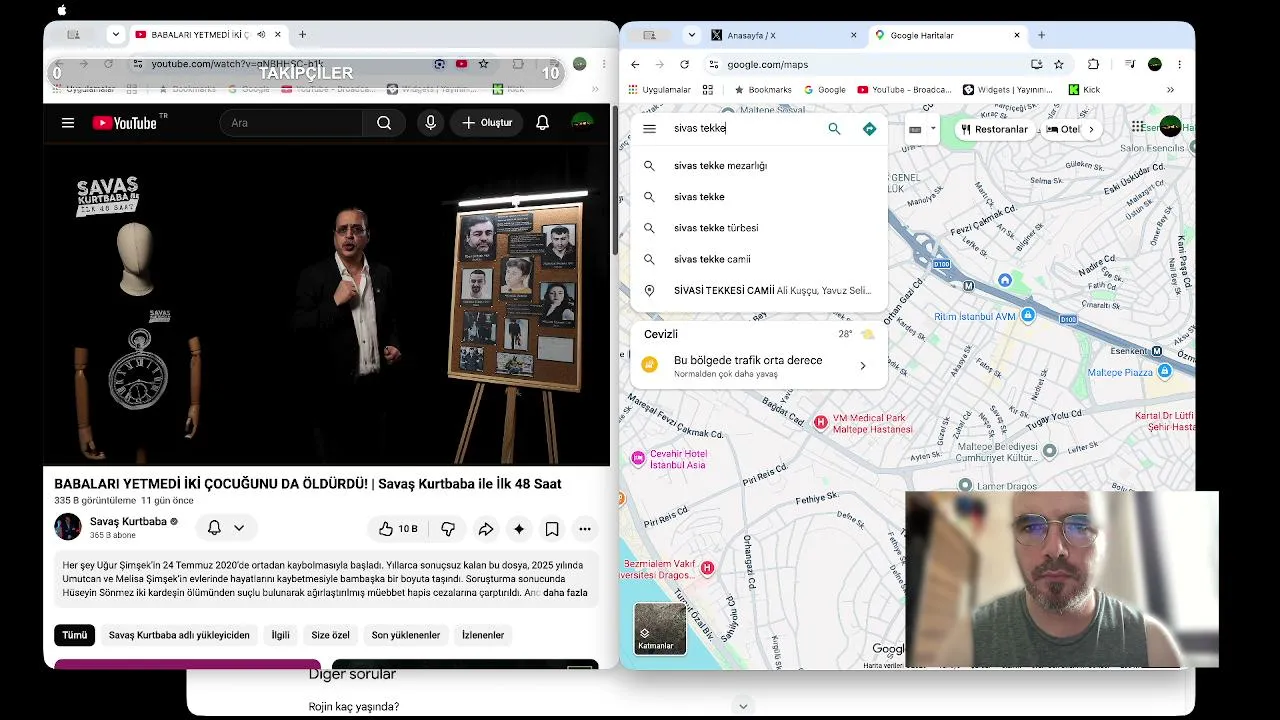Toggle the Katmanlar map layers
Image resolution: width=1280 pixels, height=720 pixels.
660,628
